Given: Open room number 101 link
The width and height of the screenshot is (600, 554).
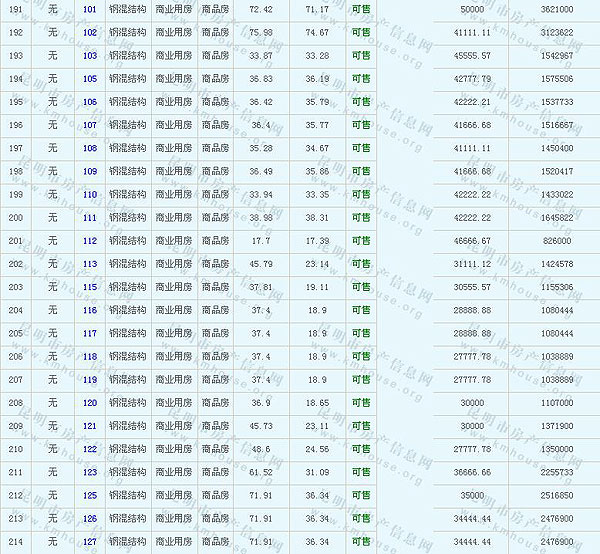Looking at the screenshot, I should tap(90, 9).
